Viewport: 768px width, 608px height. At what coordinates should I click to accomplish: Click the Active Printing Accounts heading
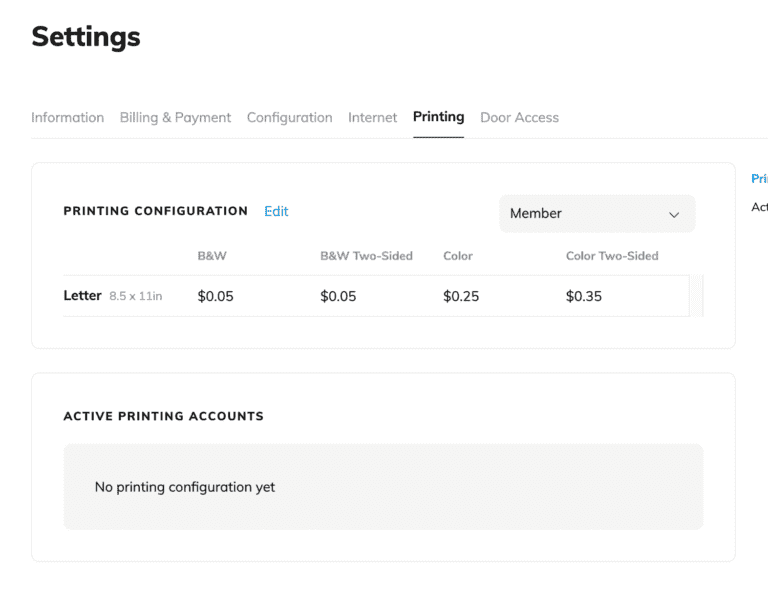pyautogui.click(x=163, y=416)
